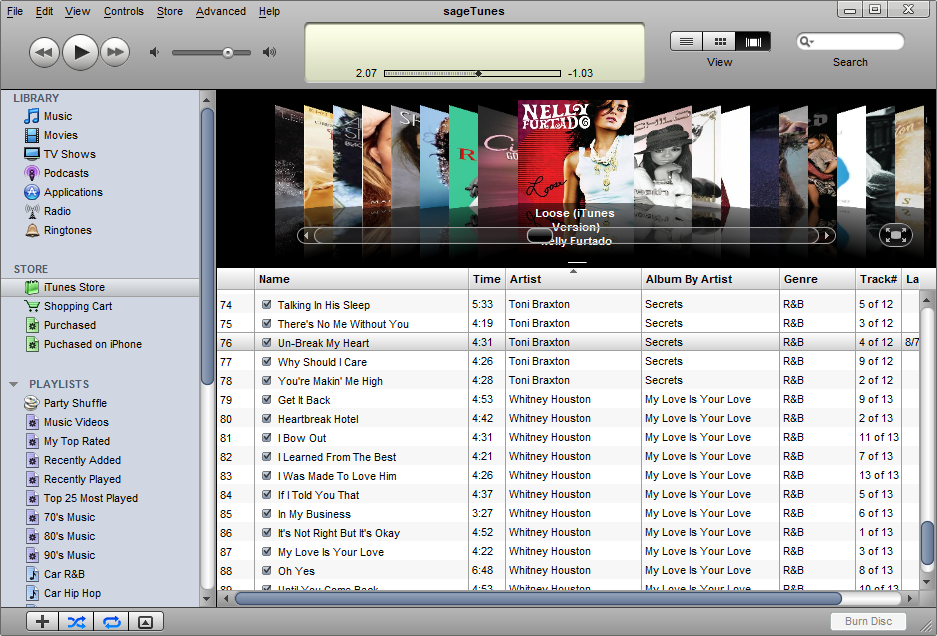Uncheck There's No Me Without You

pyautogui.click(x=267, y=323)
